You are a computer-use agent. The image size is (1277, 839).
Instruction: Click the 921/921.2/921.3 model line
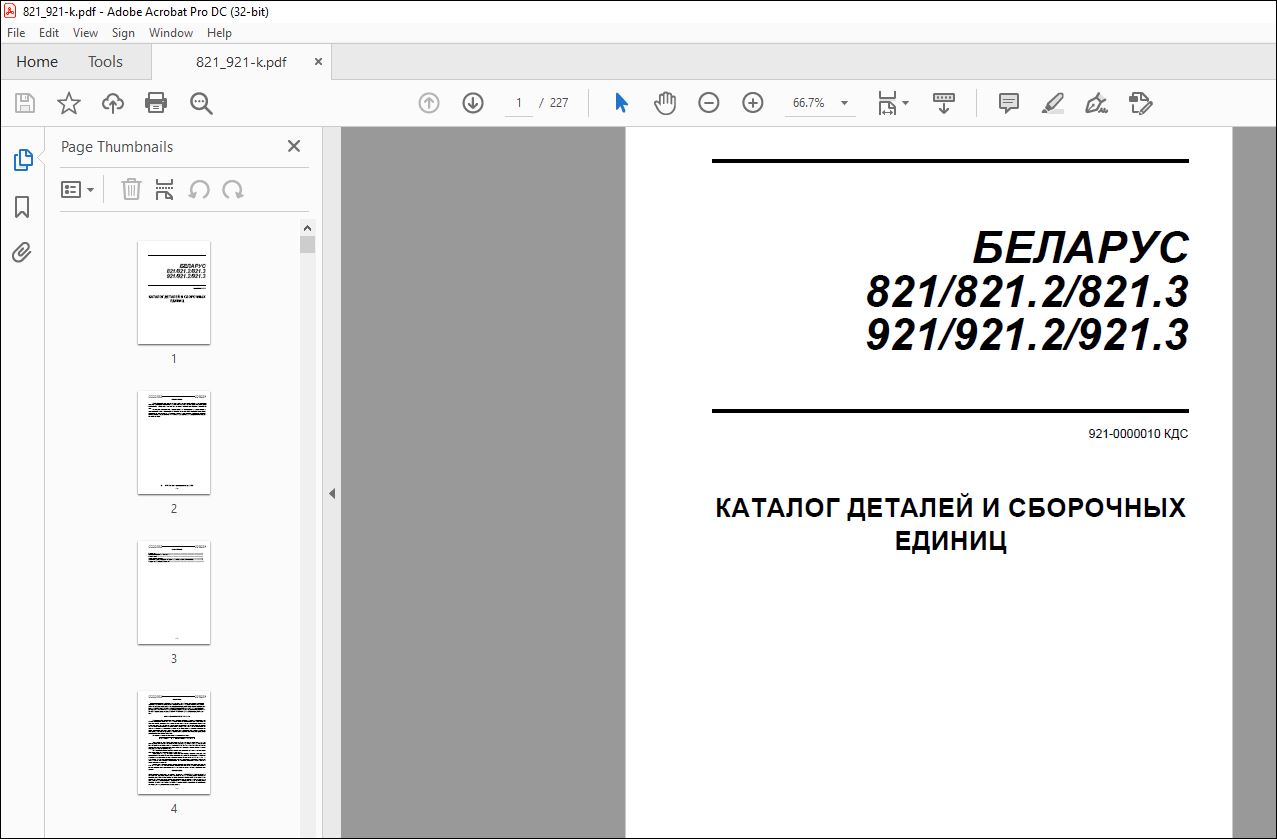pos(1027,335)
